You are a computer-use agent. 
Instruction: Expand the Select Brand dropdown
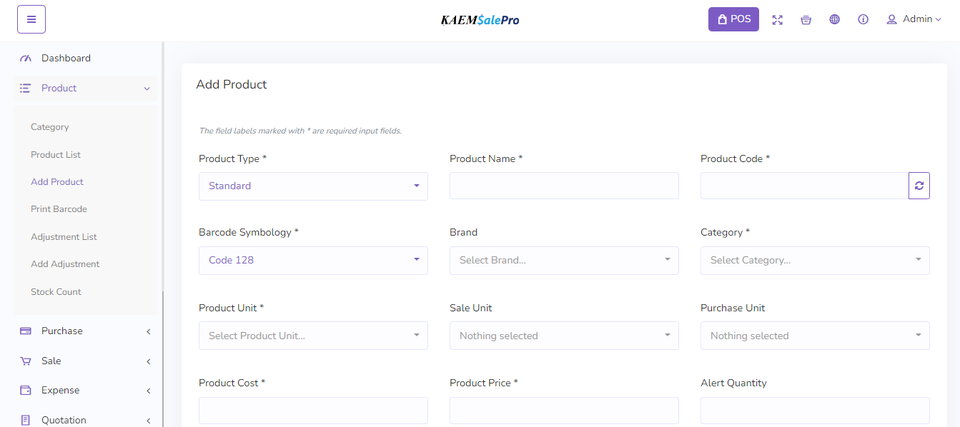click(564, 260)
